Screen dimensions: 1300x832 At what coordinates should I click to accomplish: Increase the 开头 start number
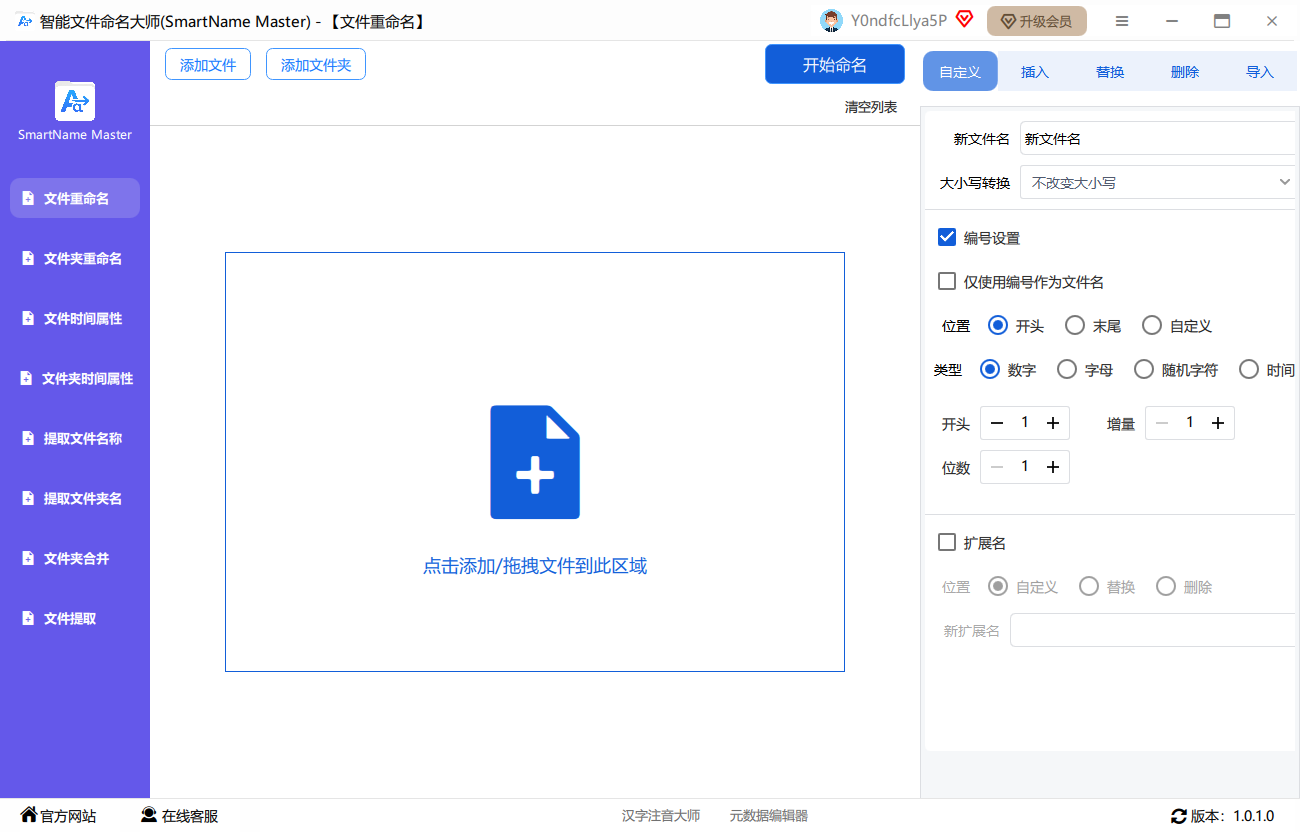[x=1053, y=424]
